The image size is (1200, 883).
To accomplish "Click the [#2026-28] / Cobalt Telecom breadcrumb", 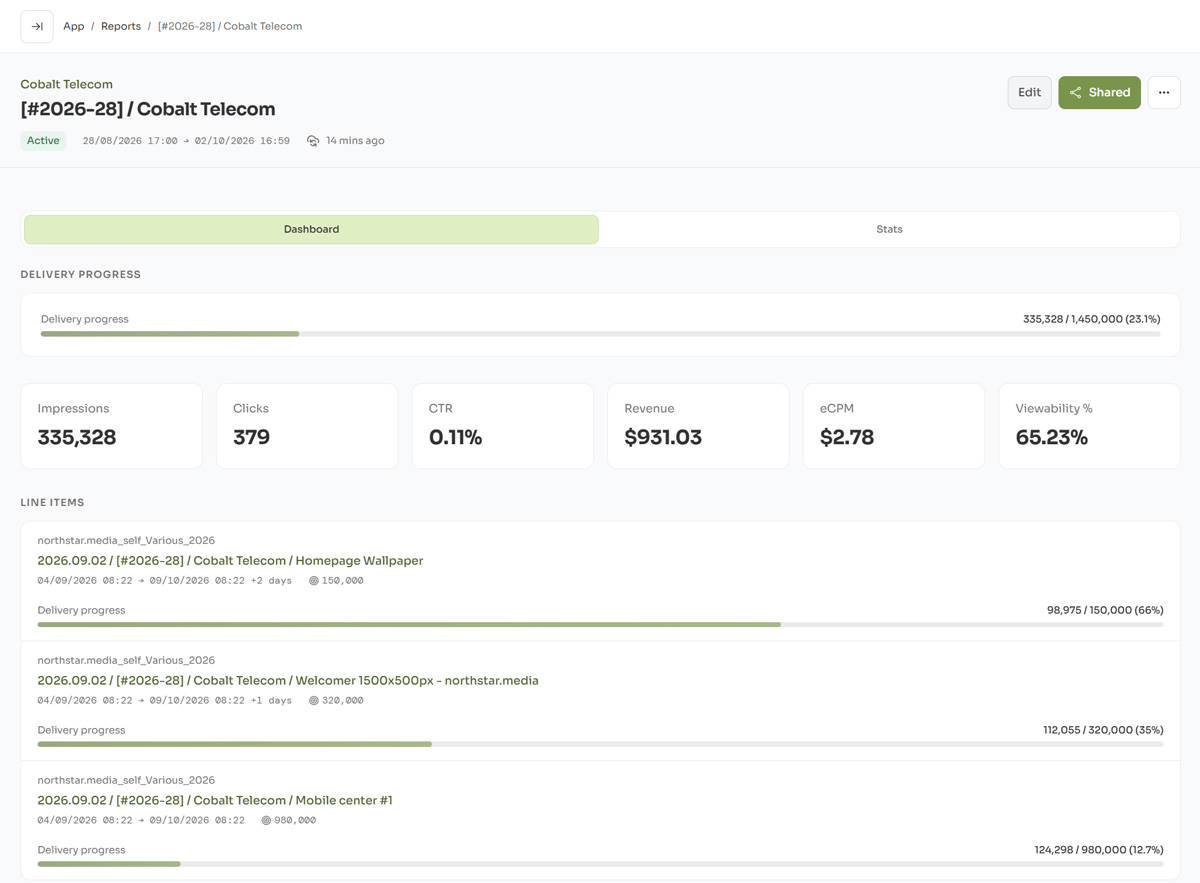I will 230,26.
